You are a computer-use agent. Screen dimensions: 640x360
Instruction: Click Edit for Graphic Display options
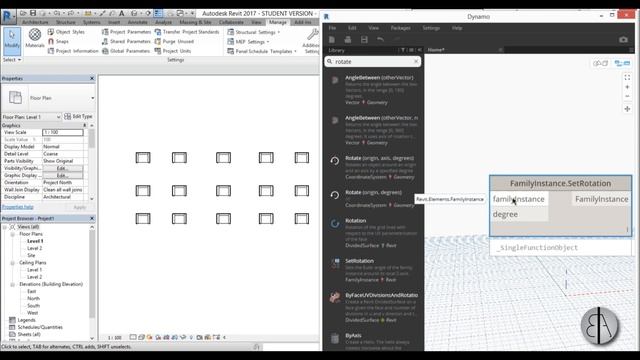pyautogui.click(x=62, y=176)
